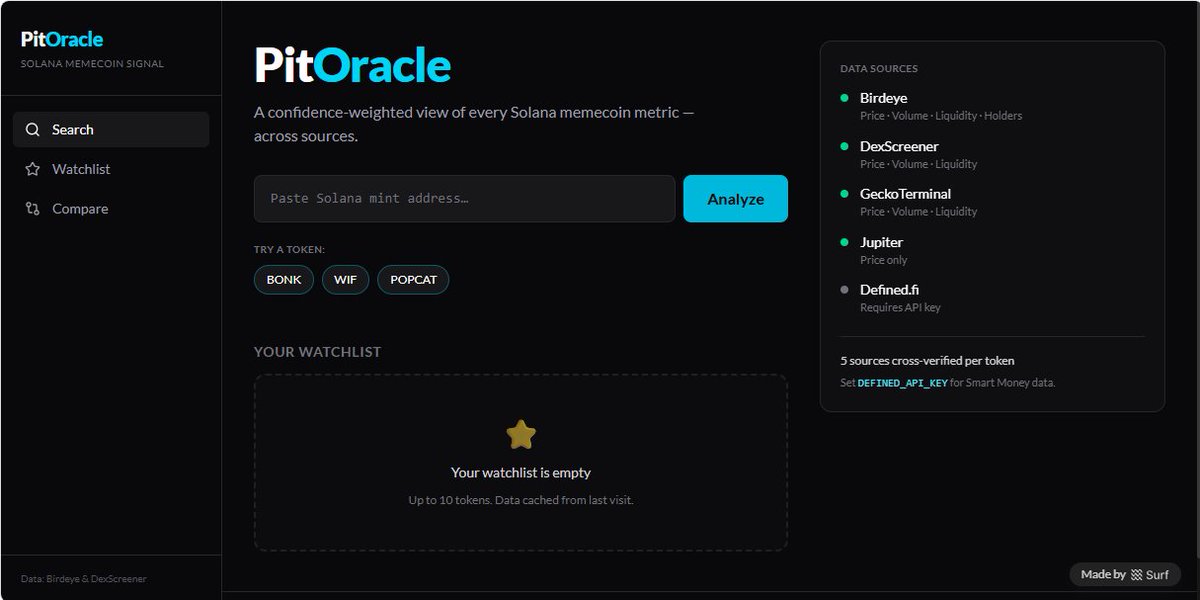The height and width of the screenshot is (600, 1200).
Task: Click the Search magnifier icon in sidebar
Action: [33, 130]
